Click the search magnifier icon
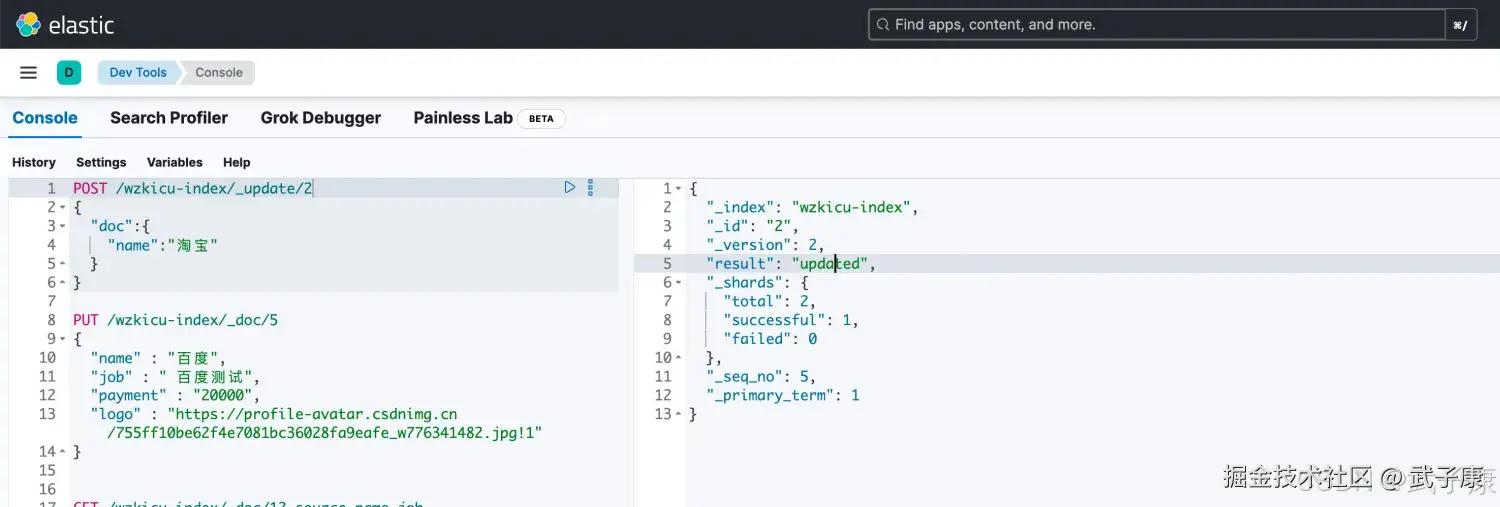This screenshot has height=507, width=1500. coord(882,24)
